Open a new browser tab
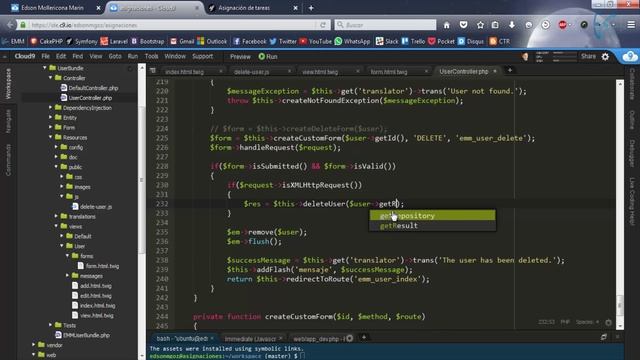 click(311, 8)
